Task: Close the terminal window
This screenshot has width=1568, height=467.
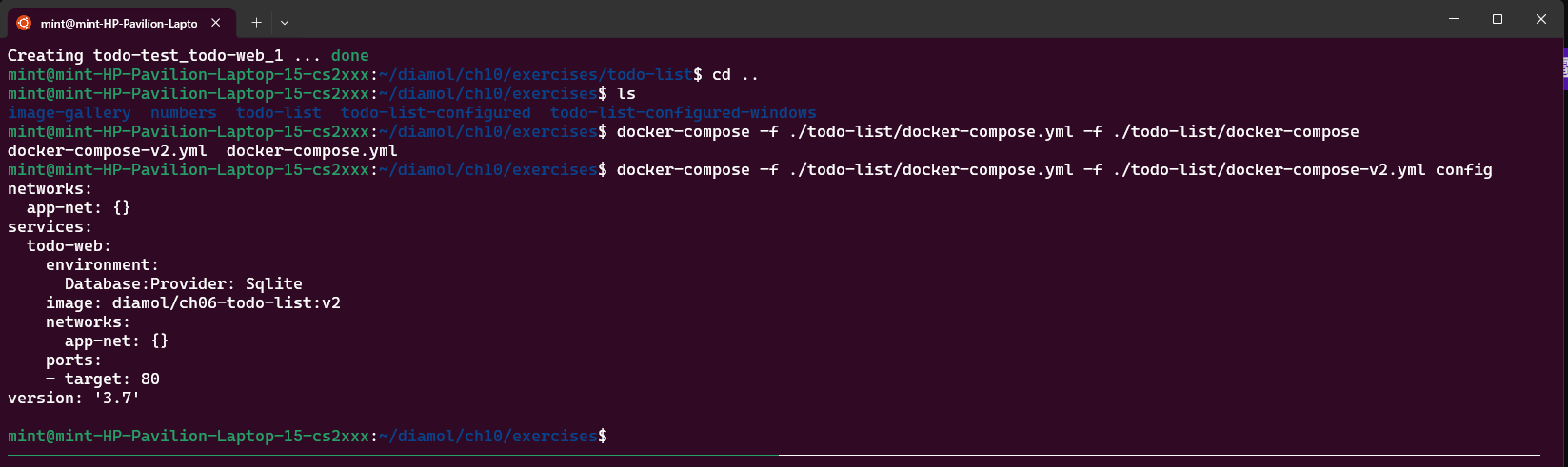Action: [1541, 19]
